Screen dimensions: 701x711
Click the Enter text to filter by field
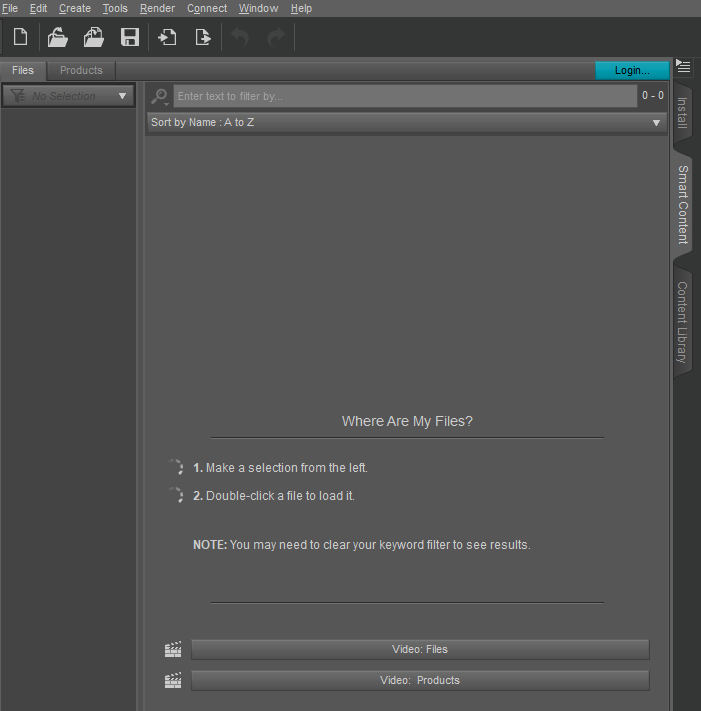(405, 96)
